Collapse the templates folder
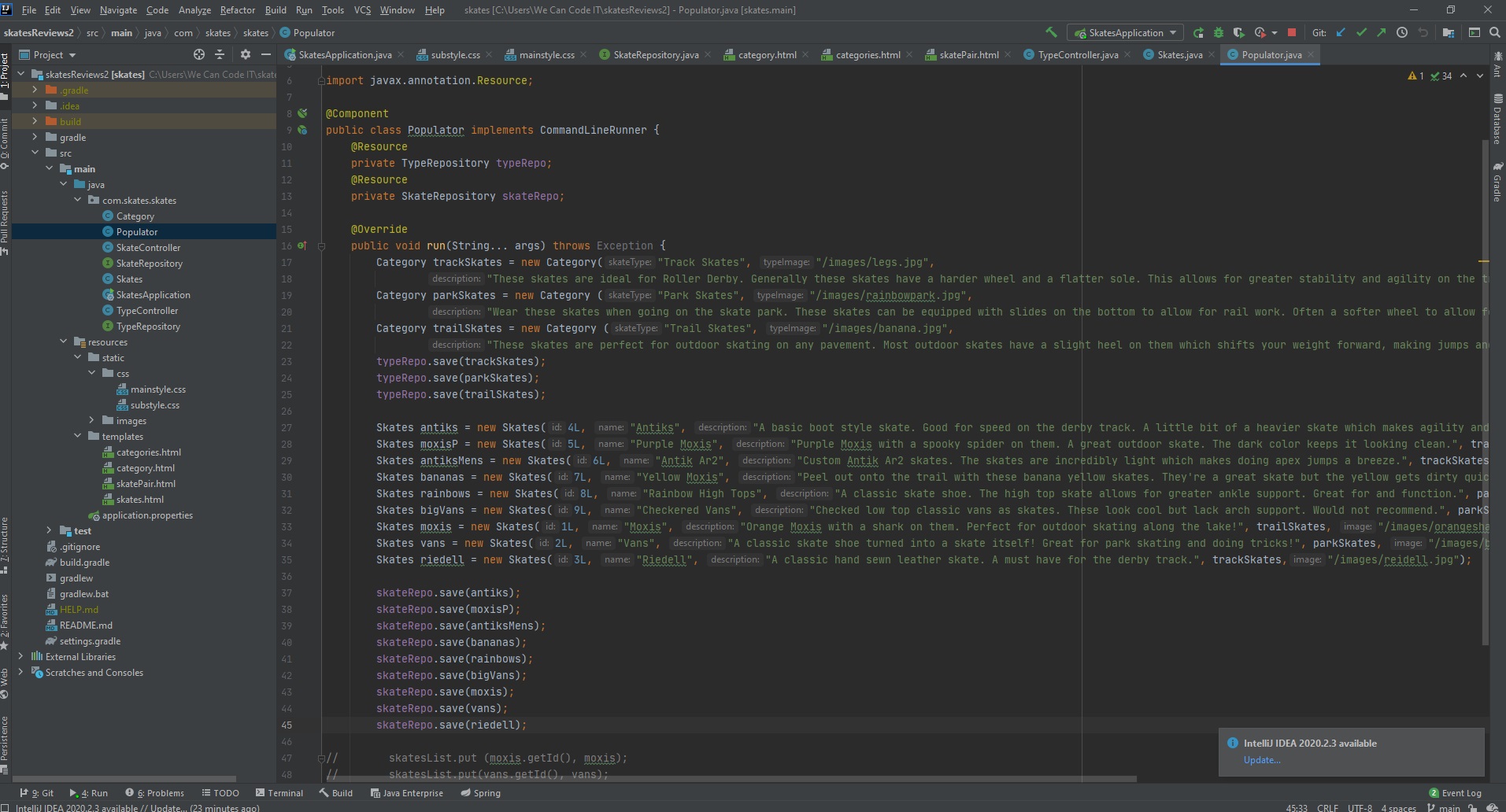1506x812 pixels. (77, 436)
